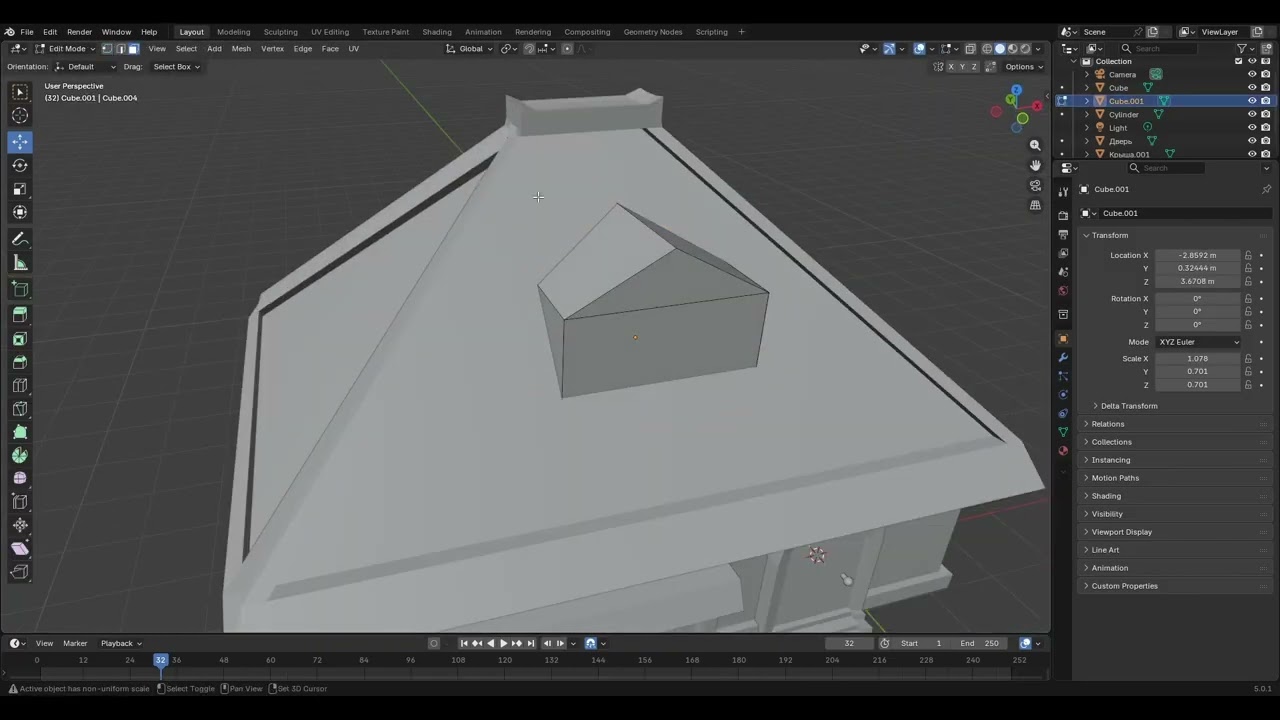This screenshot has height=720, width=1280.
Task: Select the Bevel tool
Action: click(20, 362)
